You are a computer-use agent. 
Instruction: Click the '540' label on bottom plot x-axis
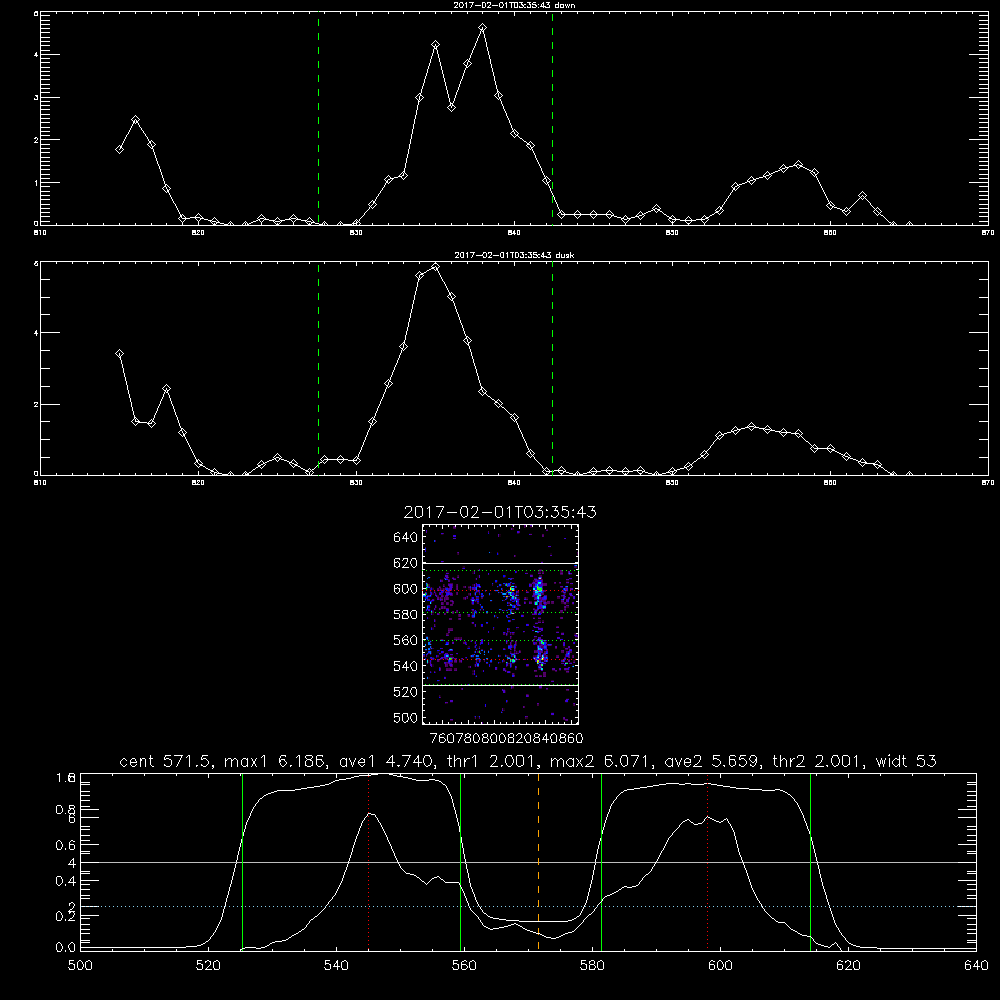click(336, 966)
